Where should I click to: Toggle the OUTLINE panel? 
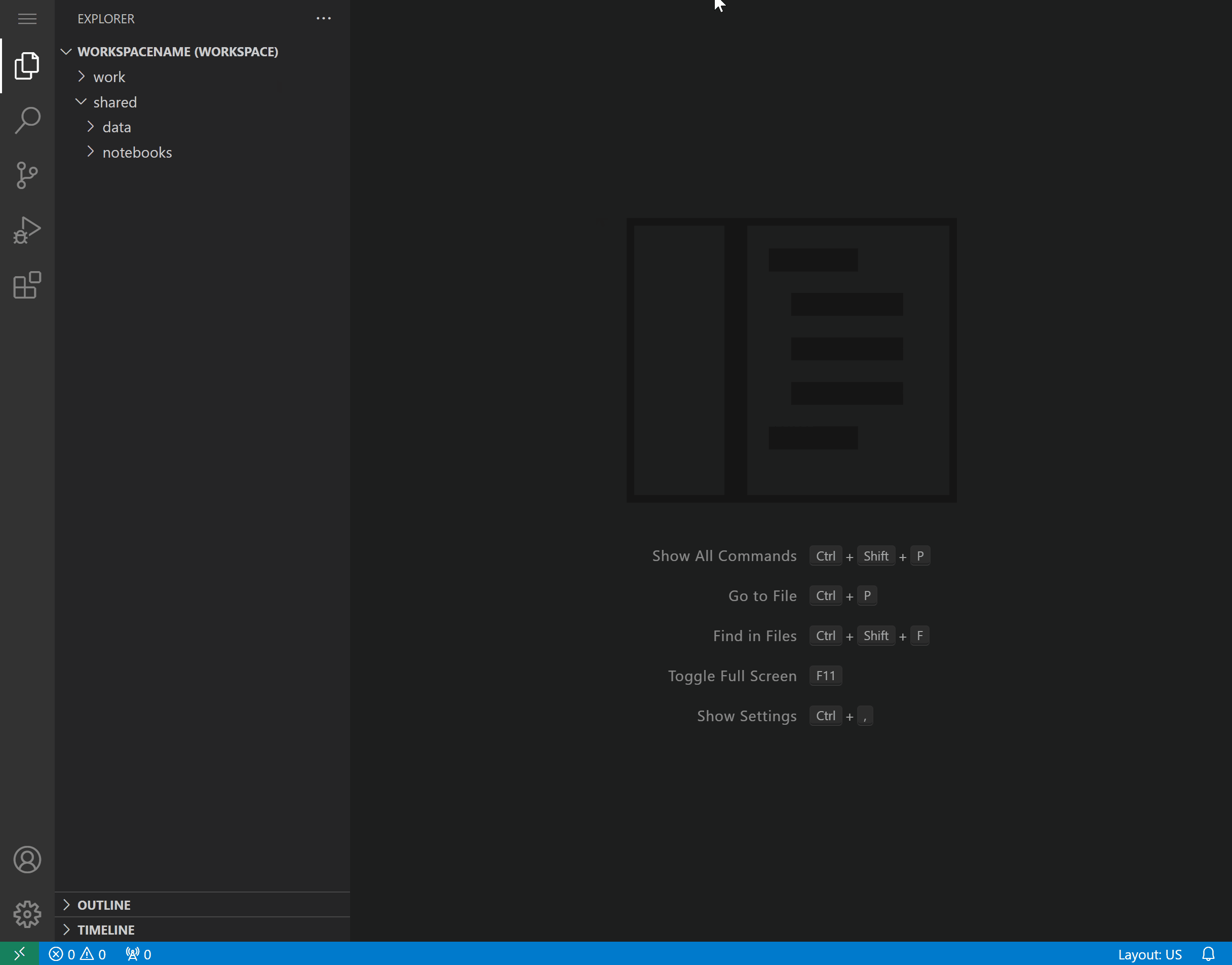(103, 904)
